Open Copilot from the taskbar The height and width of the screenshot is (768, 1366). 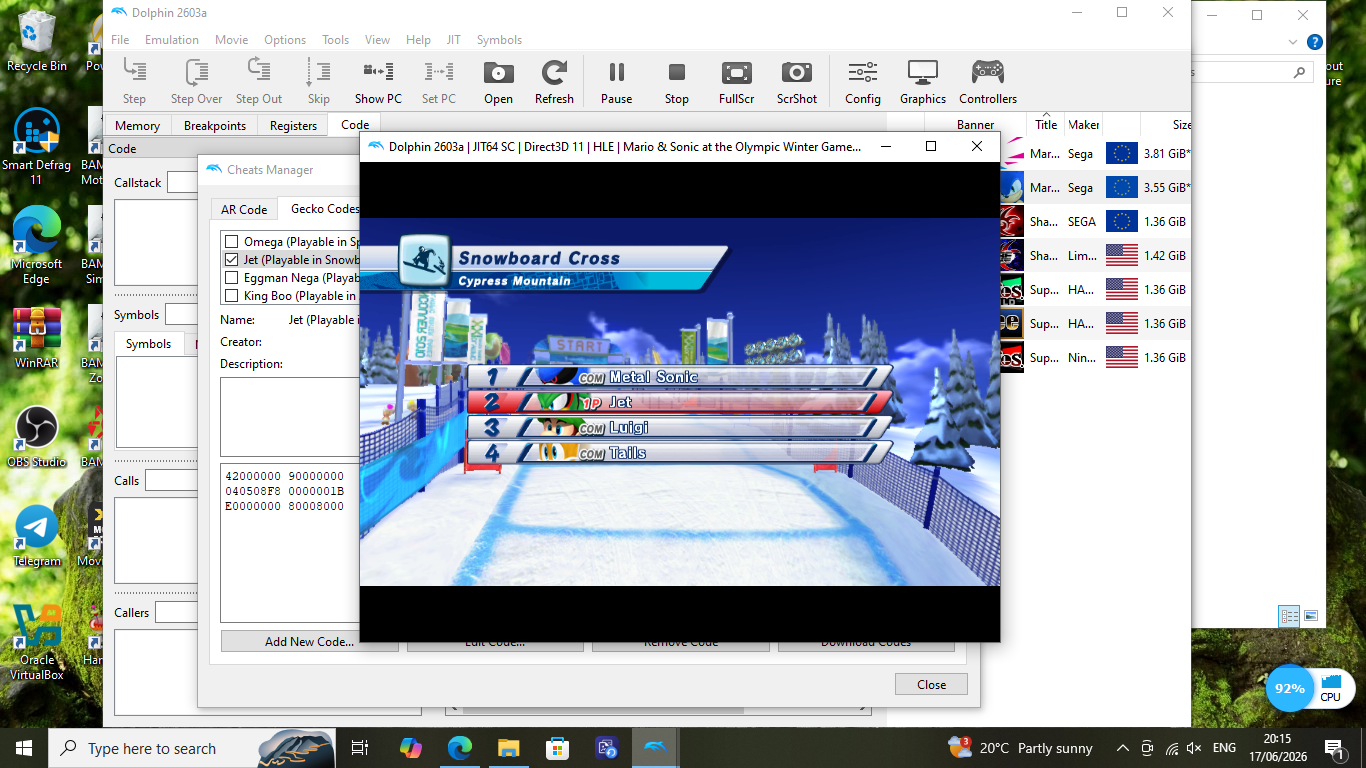pyautogui.click(x=411, y=748)
